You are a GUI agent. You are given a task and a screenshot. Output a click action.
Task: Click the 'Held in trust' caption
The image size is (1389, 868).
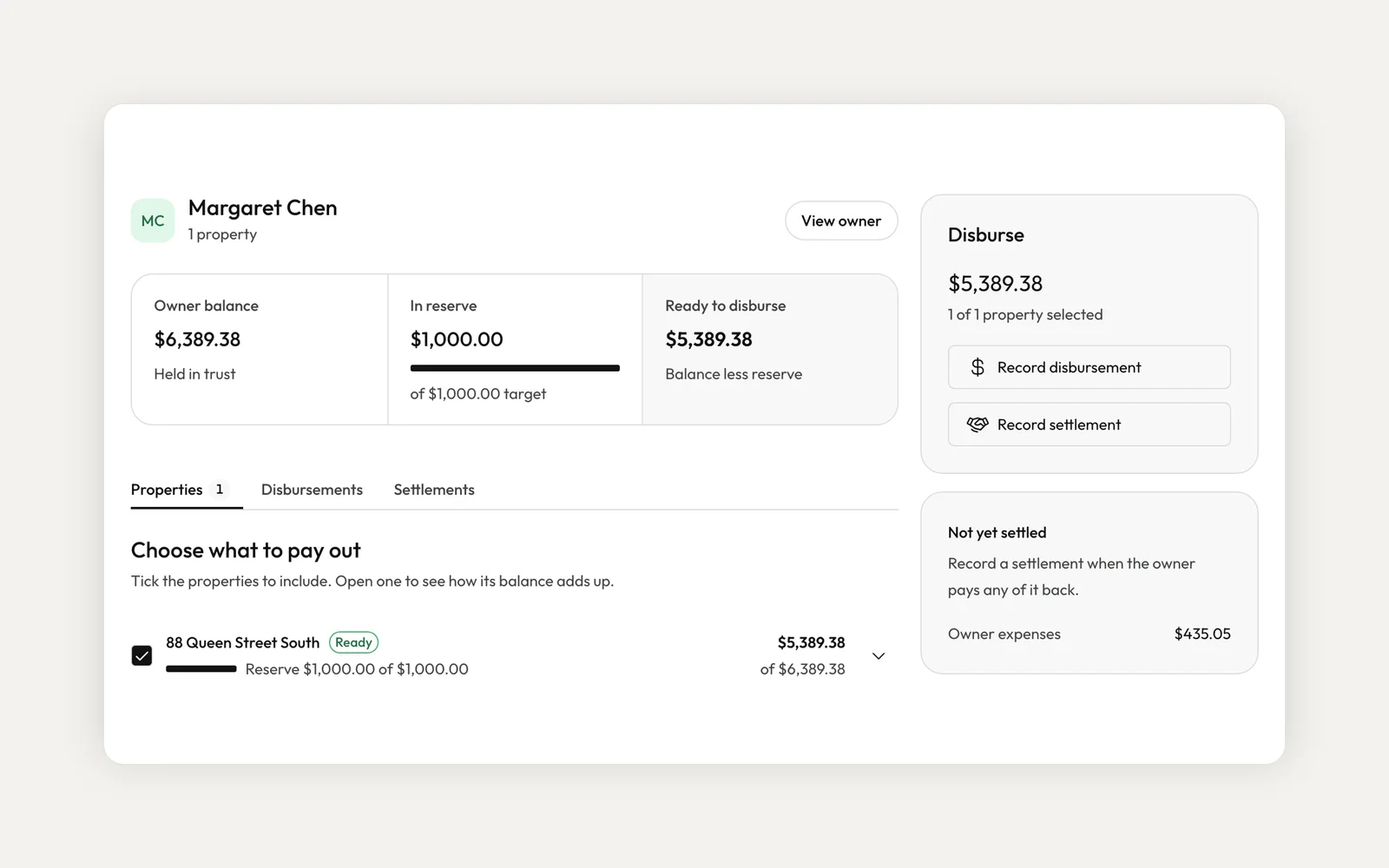point(194,374)
